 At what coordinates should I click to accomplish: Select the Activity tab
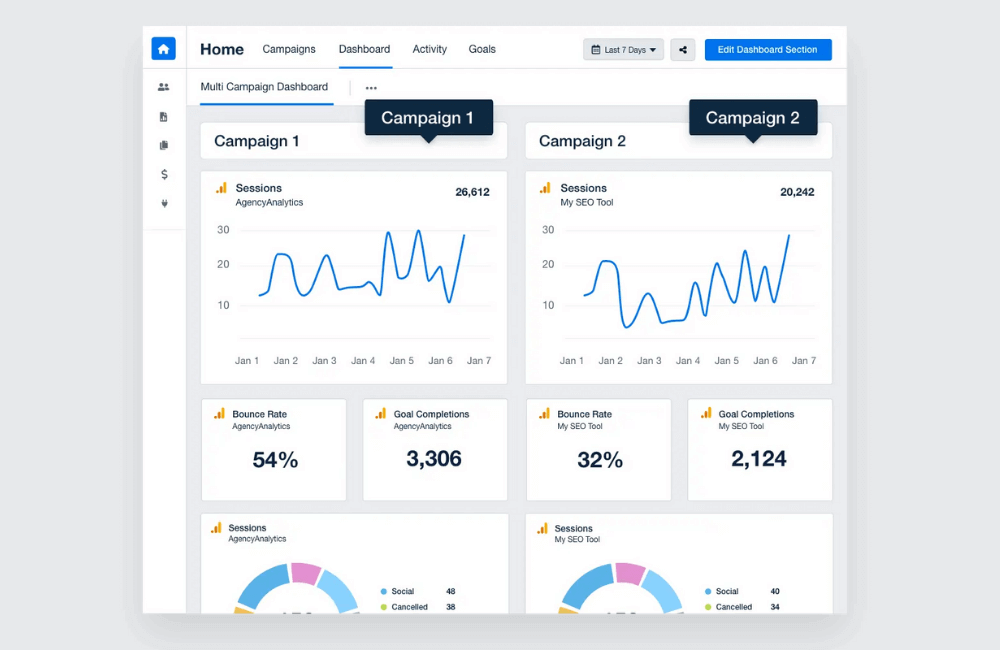(x=430, y=49)
